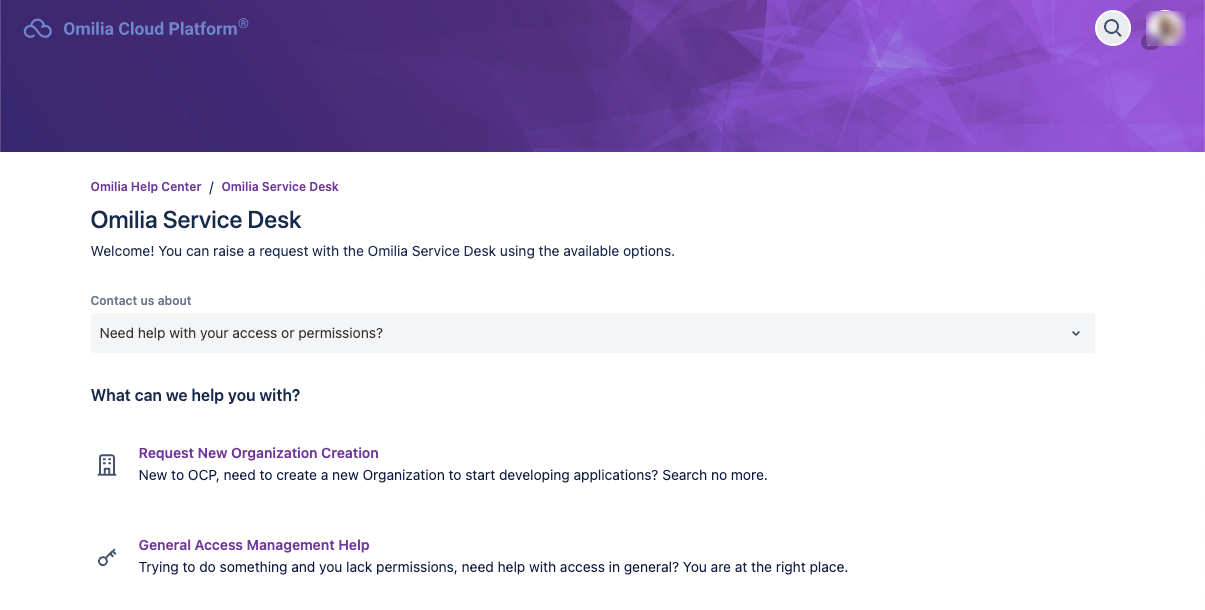This screenshot has width=1205, height=610.
Task: Click the building icon for organization creation
Action: (107, 464)
